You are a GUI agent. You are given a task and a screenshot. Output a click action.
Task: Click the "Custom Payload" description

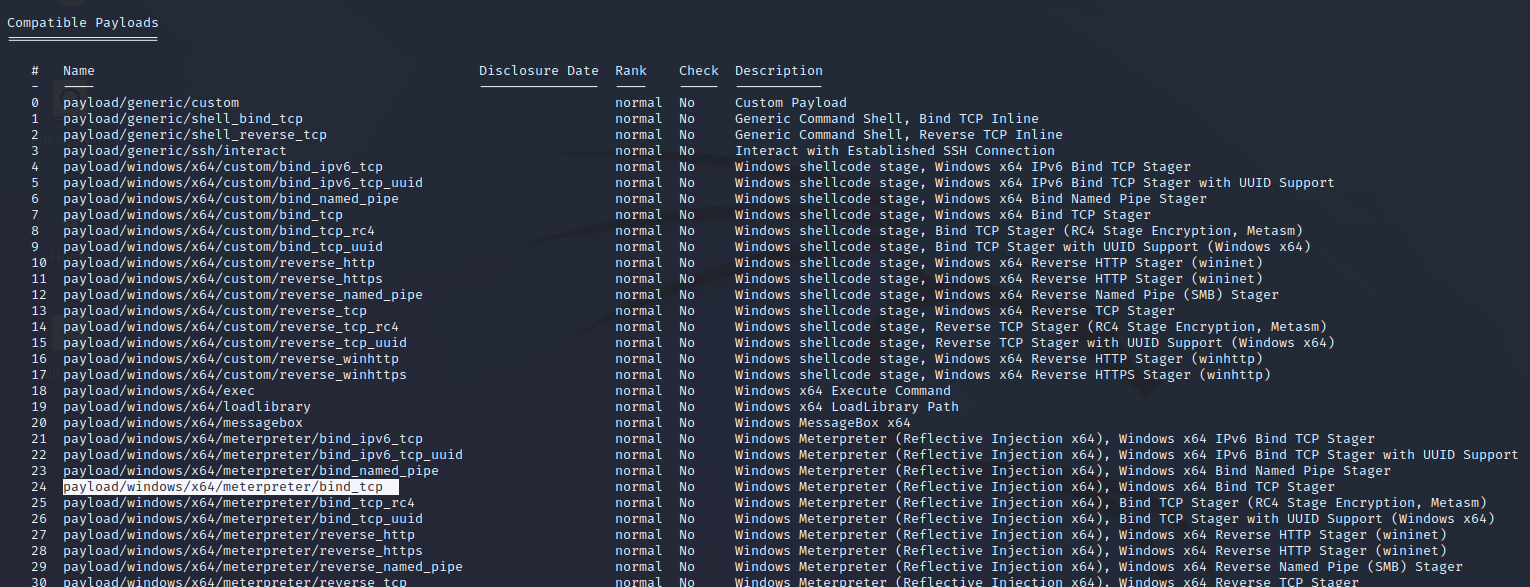pos(791,103)
